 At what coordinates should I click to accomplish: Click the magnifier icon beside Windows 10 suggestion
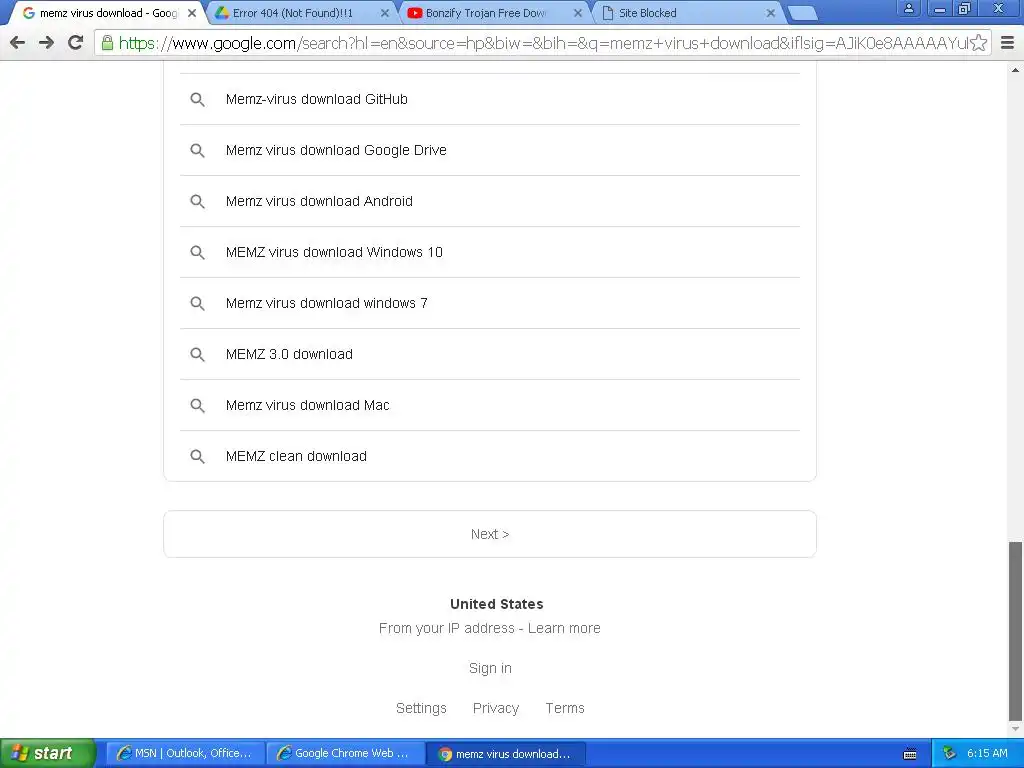197,252
